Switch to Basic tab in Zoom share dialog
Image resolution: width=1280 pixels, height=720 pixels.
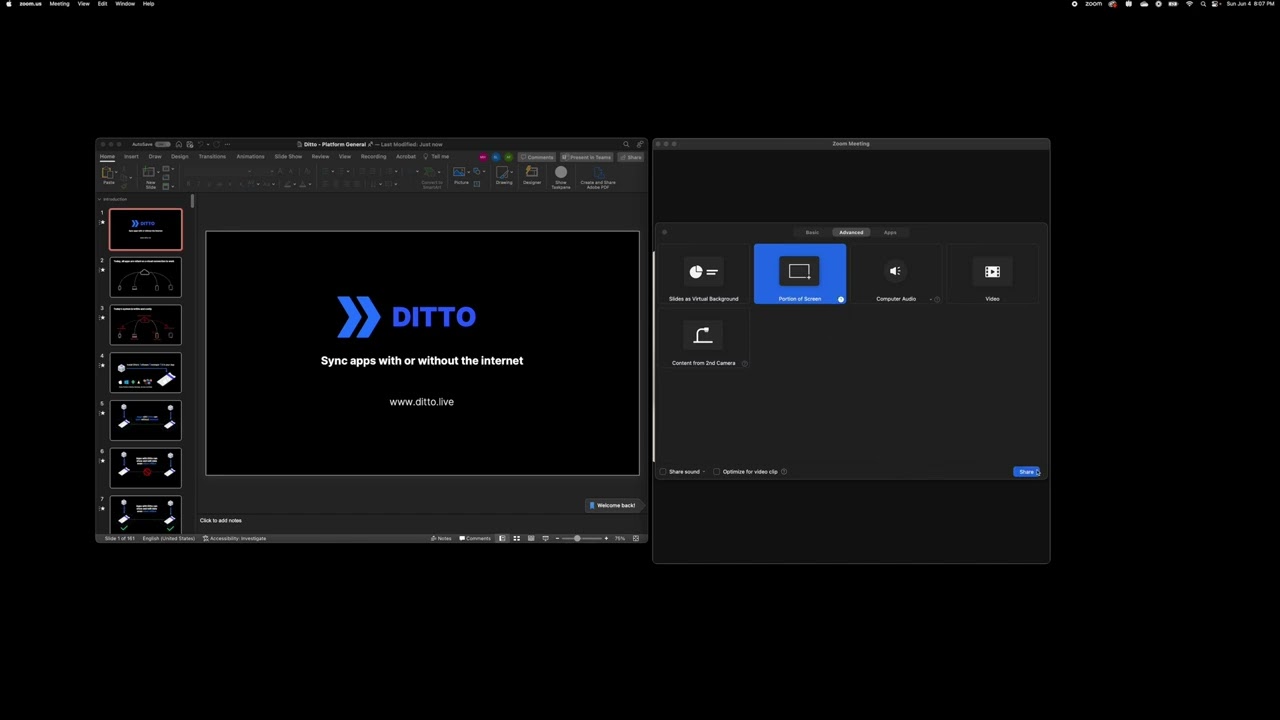(812, 233)
